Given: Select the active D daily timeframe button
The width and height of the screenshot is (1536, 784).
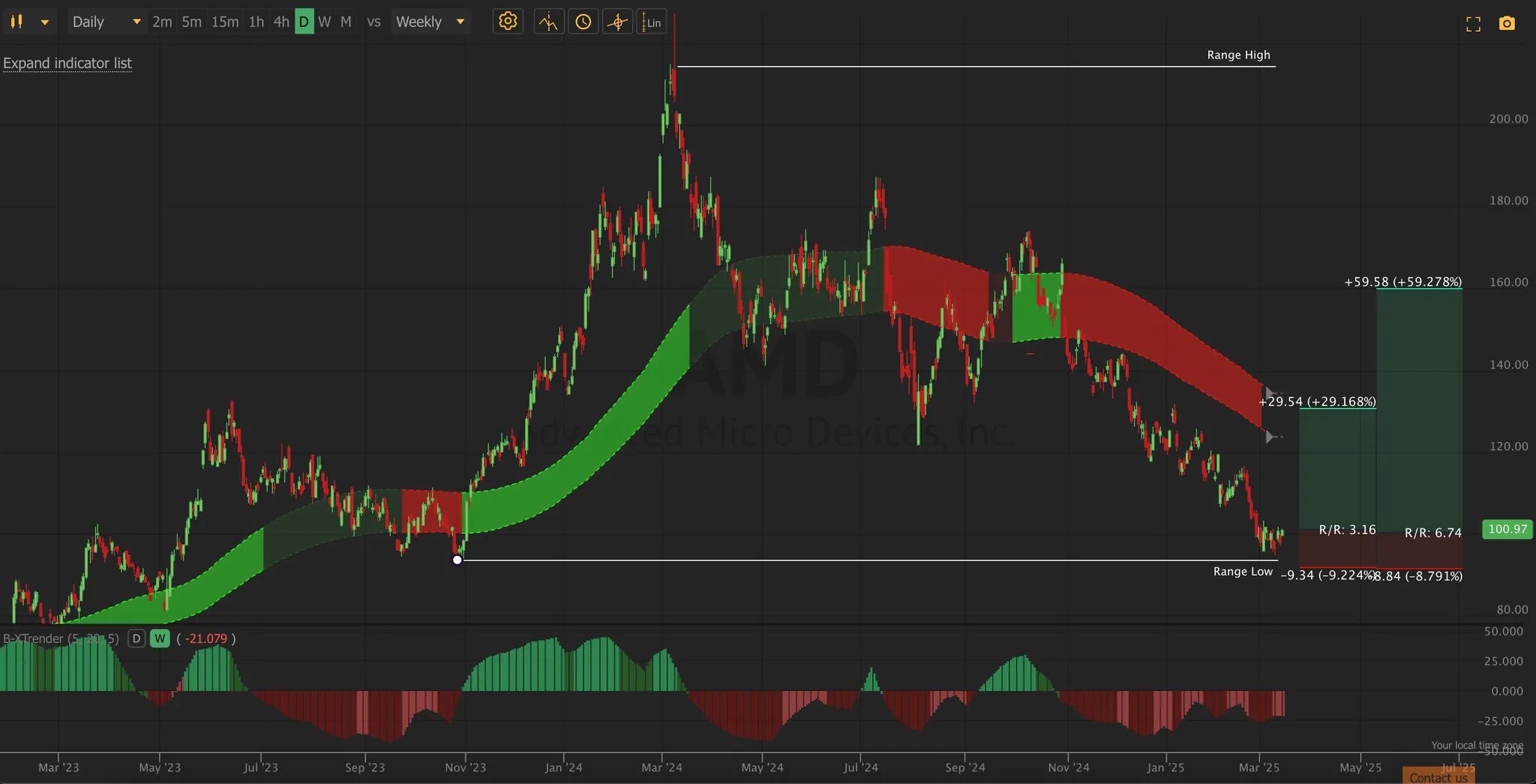Looking at the screenshot, I should pos(304,22).
